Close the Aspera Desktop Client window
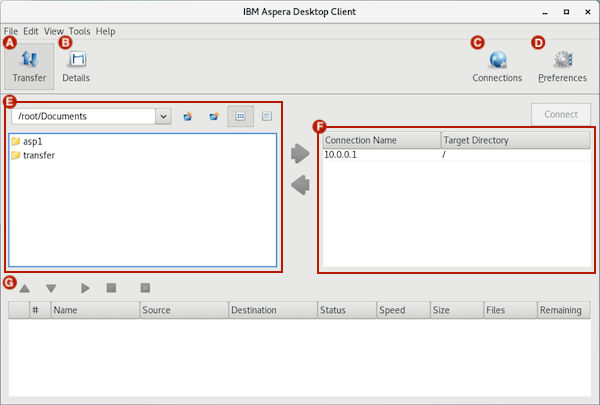 click(x=588, y=12)
